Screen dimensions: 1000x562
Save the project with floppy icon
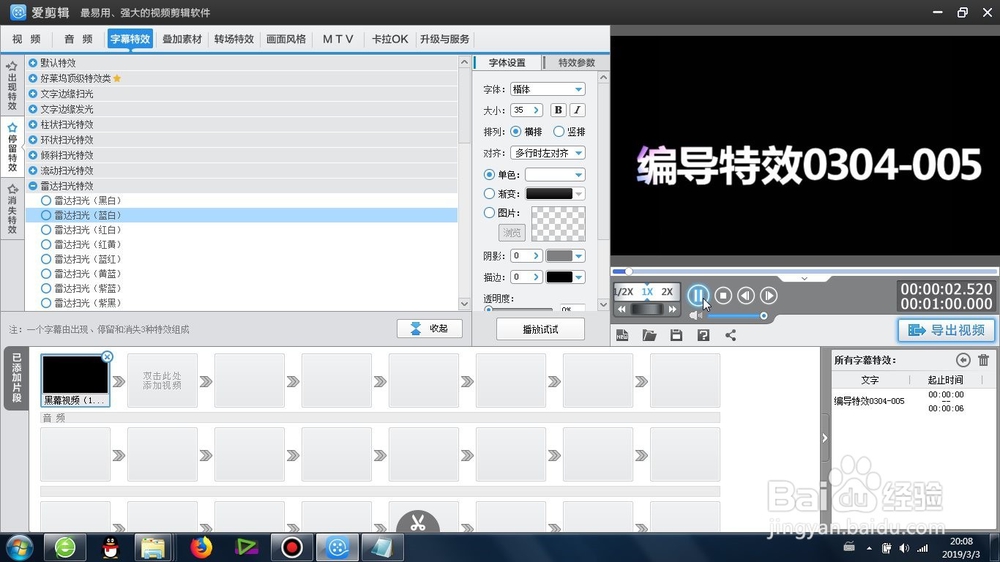pos(676,335)
